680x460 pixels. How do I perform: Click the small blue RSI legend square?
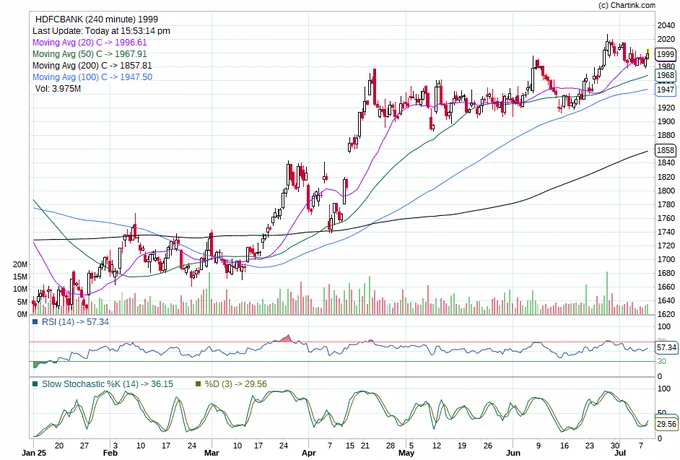pyautogui.click(x=35, y=322)
